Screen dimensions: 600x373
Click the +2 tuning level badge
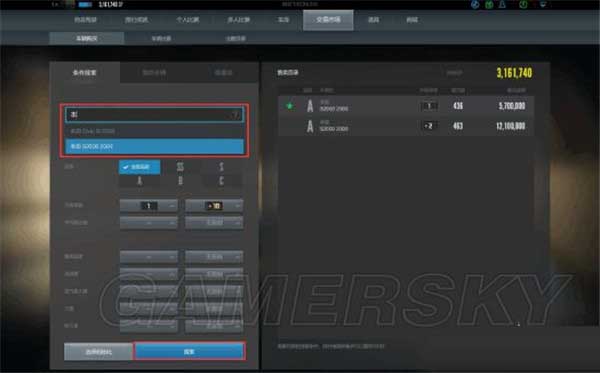[429, 126]
